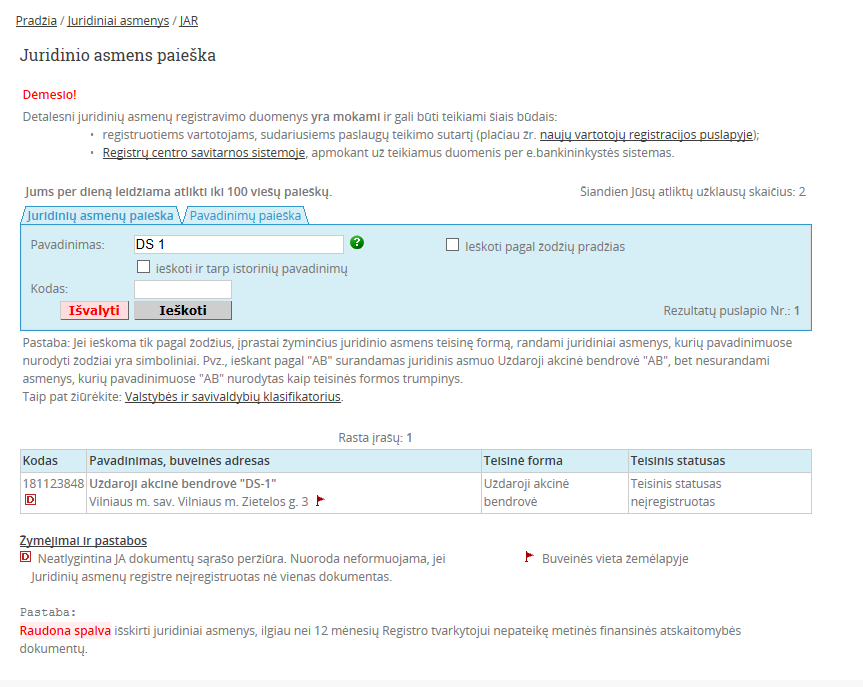This screenshot has height=687, width=863.
Task: Open document list D icon under 181123848
Action: [31, 500]
